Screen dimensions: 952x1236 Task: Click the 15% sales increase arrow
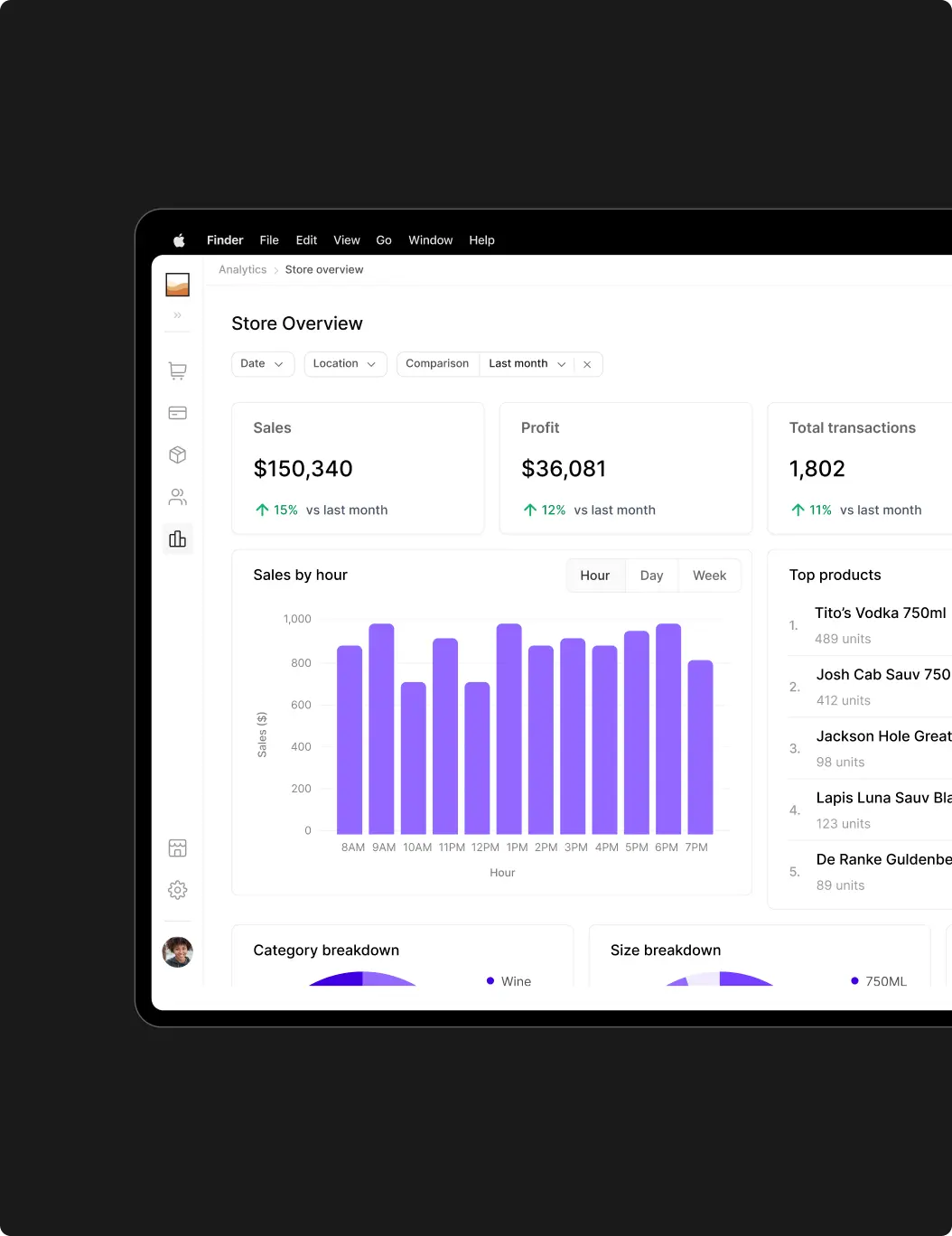(x=262, y=510)
